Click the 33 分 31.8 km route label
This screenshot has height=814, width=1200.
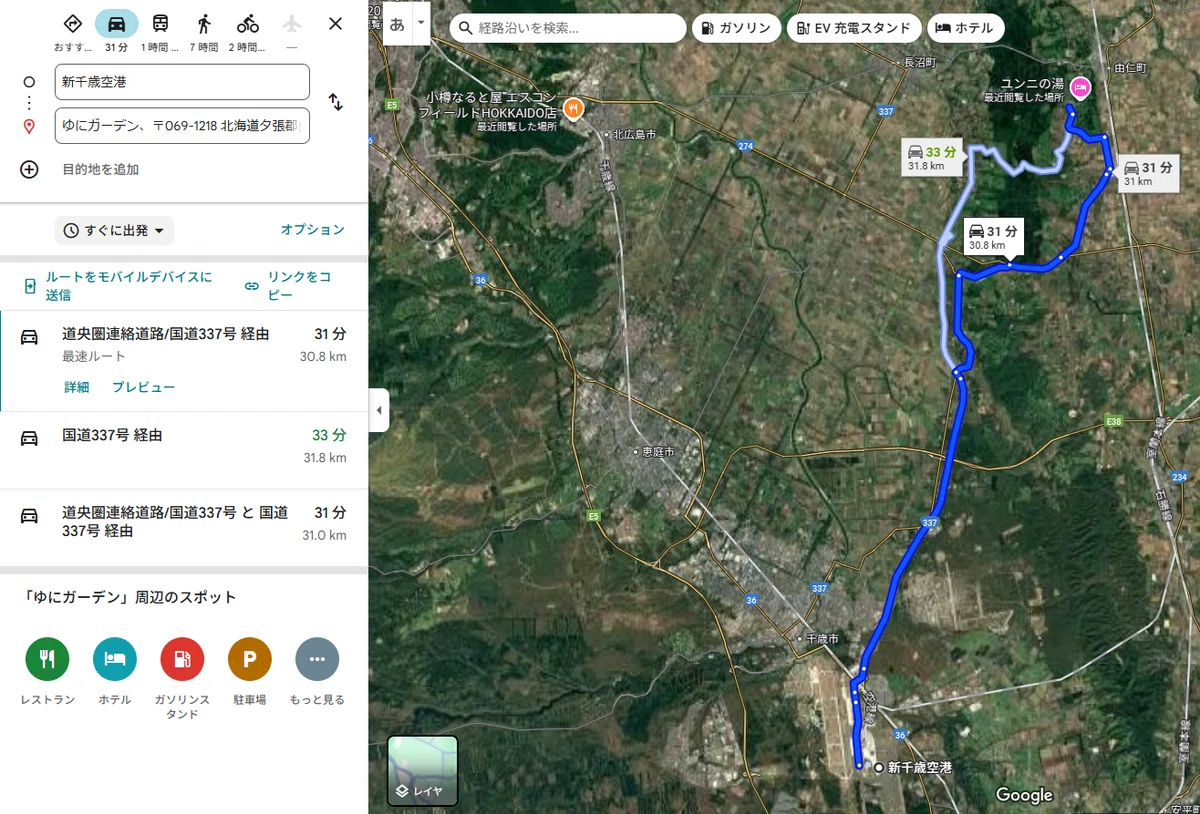[x=932, y=158]
